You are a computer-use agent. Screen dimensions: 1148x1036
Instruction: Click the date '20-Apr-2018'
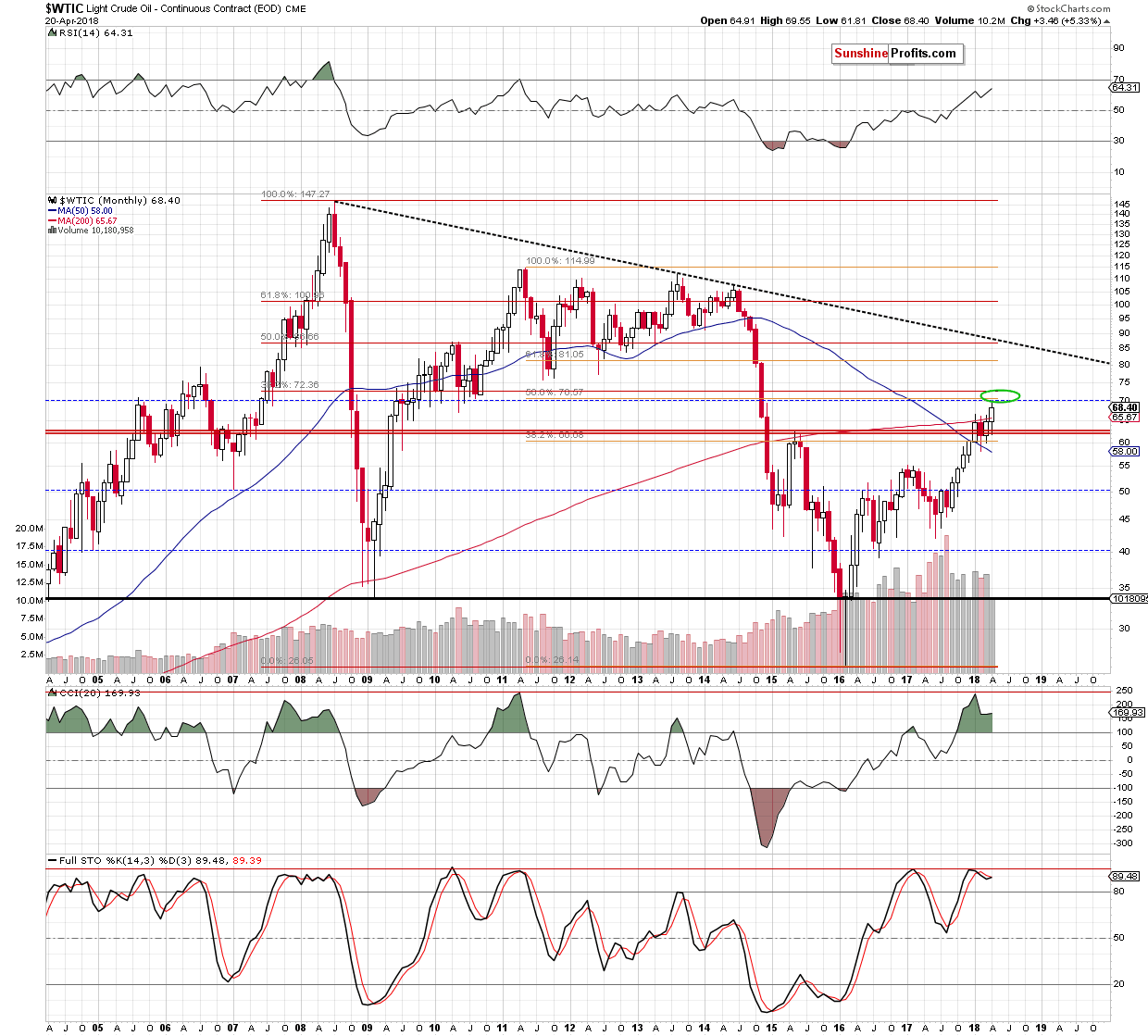point(73,20)
